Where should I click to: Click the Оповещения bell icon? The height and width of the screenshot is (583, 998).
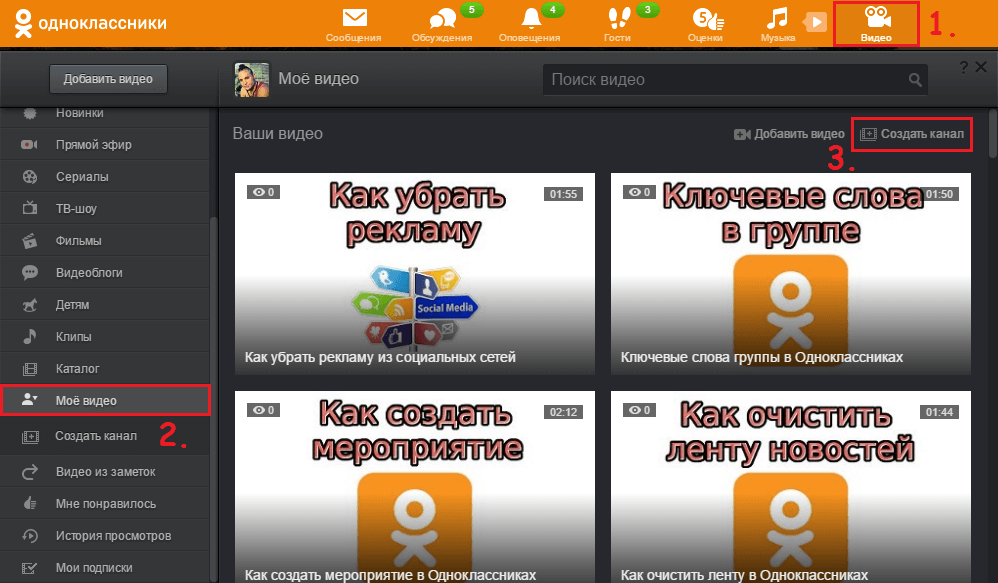pos(531,19)
